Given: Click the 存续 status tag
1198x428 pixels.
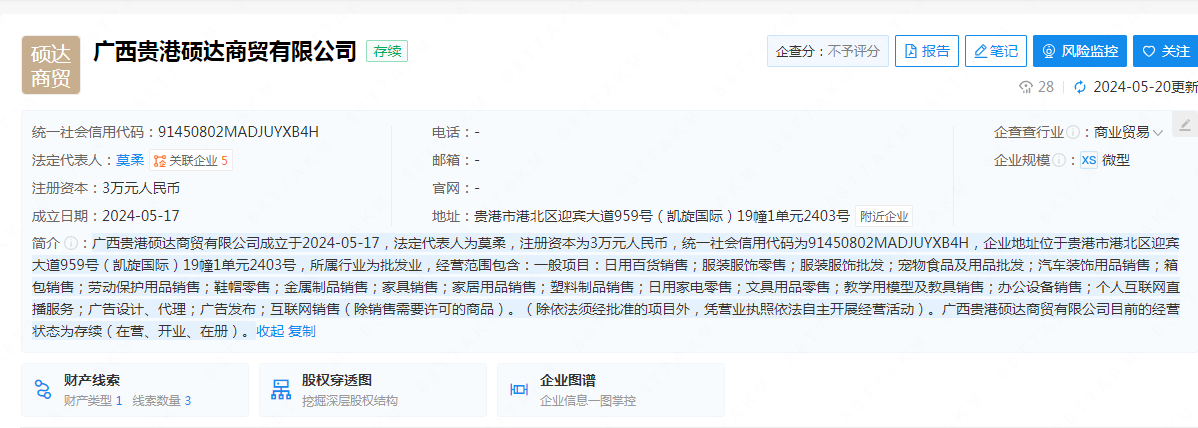Looking at the screenshot, I should [x=387, y=51].
